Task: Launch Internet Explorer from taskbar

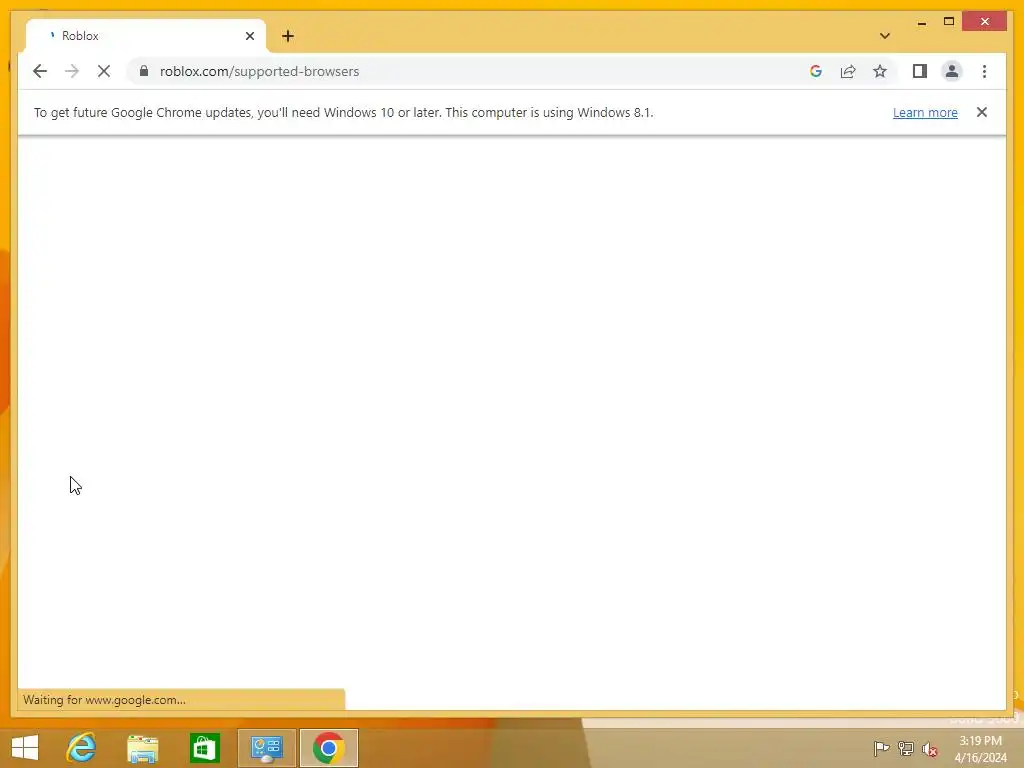Action: [82, 748]
